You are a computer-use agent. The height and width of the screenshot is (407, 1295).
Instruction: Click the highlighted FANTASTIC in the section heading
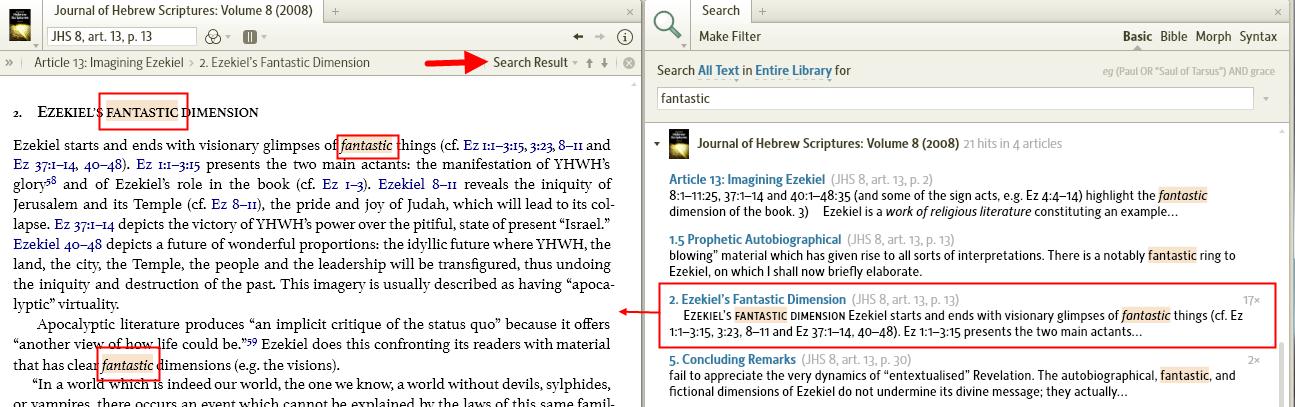tap(142, 112)
